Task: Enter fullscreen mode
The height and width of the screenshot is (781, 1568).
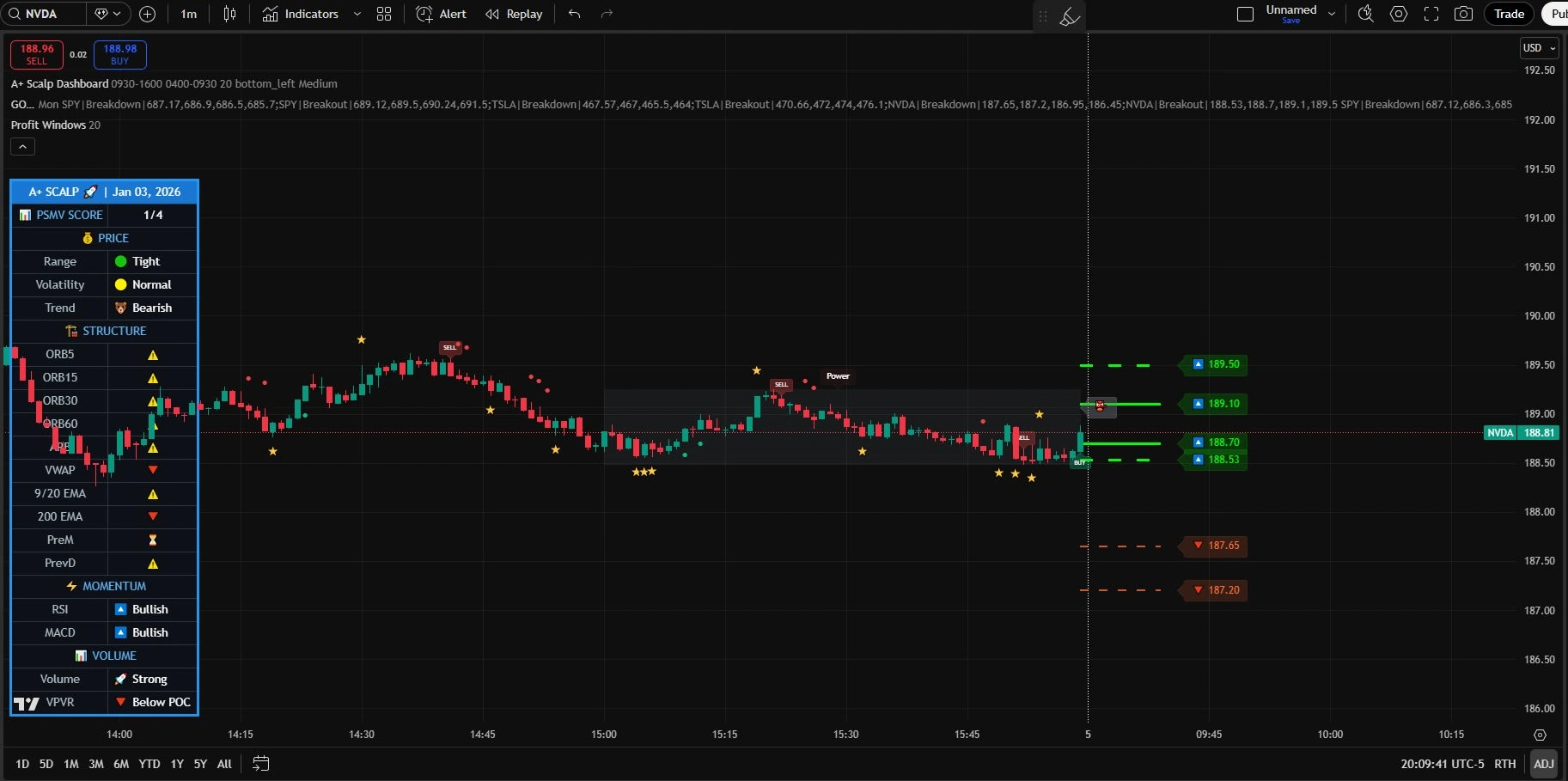Action: click(x=1431, y=14)
